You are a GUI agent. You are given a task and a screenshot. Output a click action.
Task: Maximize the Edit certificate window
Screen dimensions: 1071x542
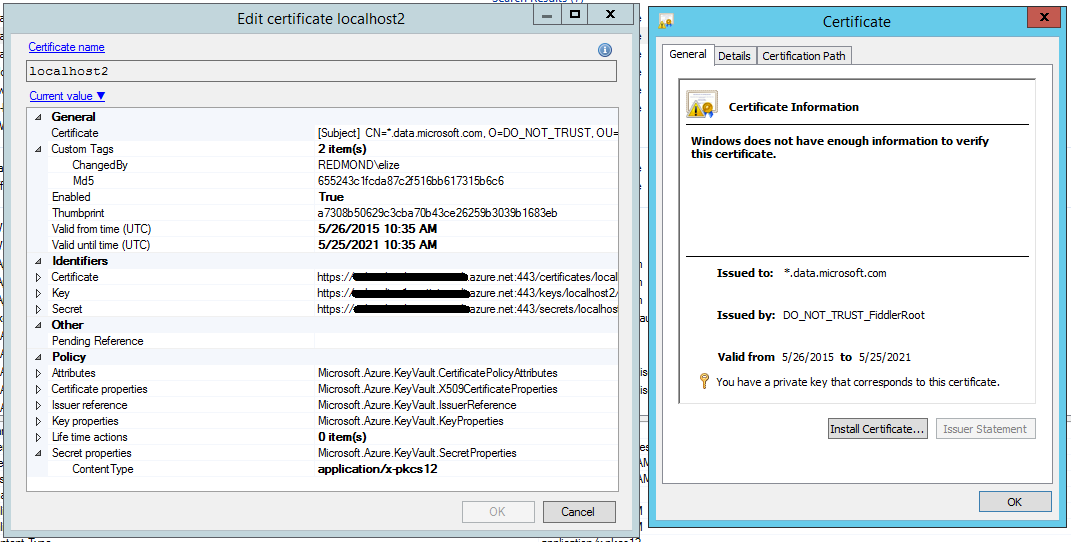point(574,14)
